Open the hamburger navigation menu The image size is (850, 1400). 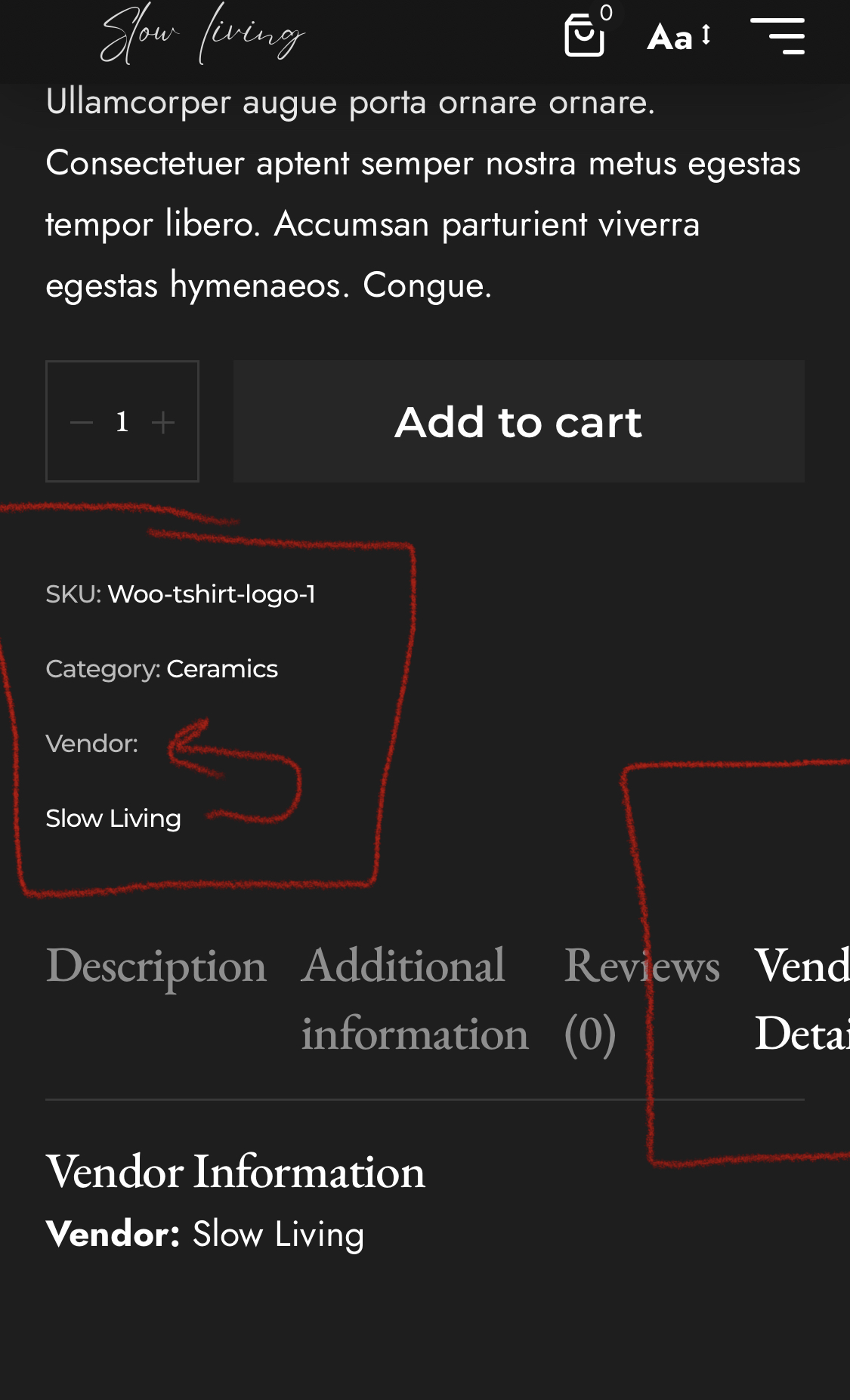coord(777,36)
